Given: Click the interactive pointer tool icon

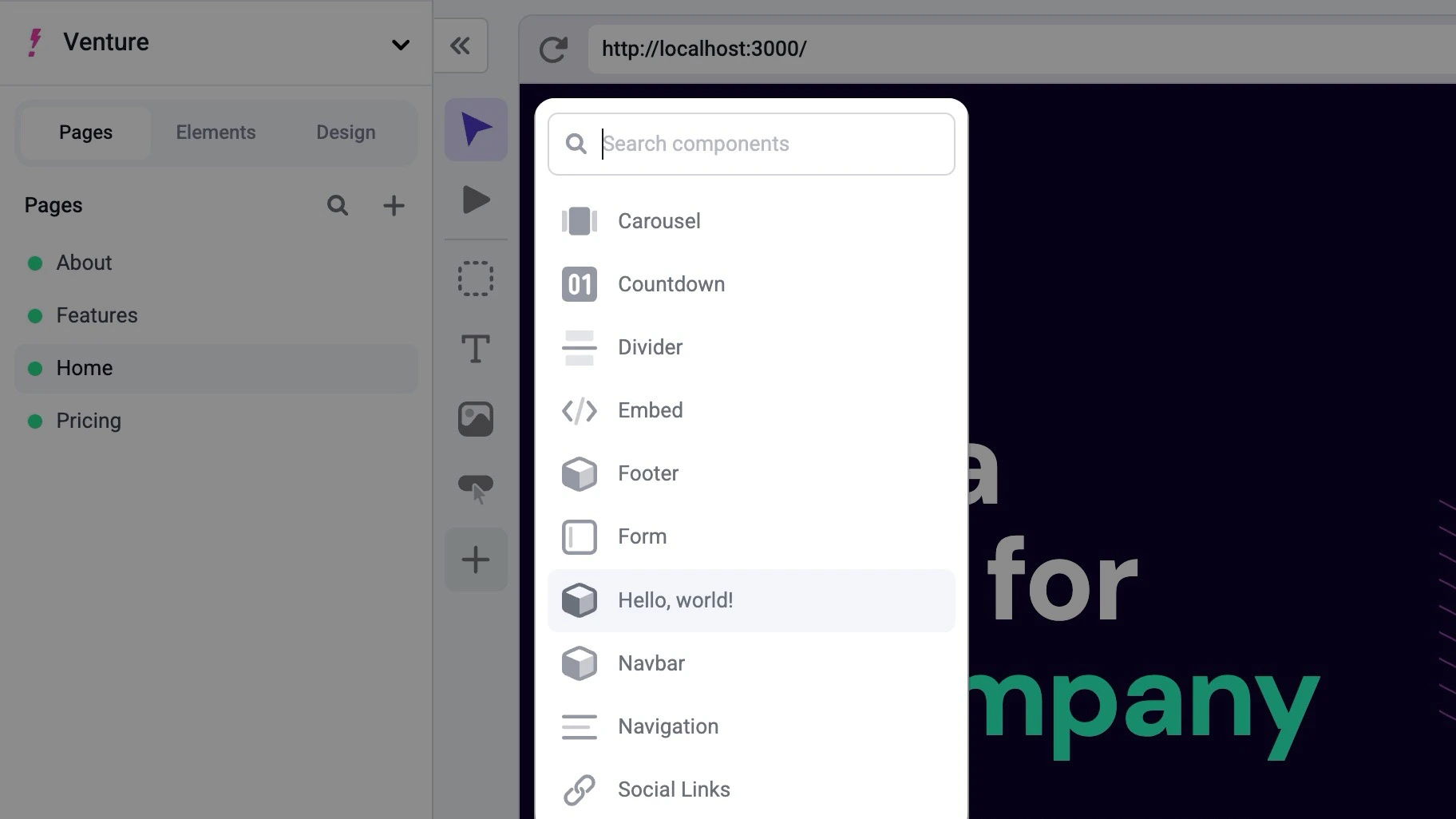Looking at the screenshot, I should (x=475, y=488).
